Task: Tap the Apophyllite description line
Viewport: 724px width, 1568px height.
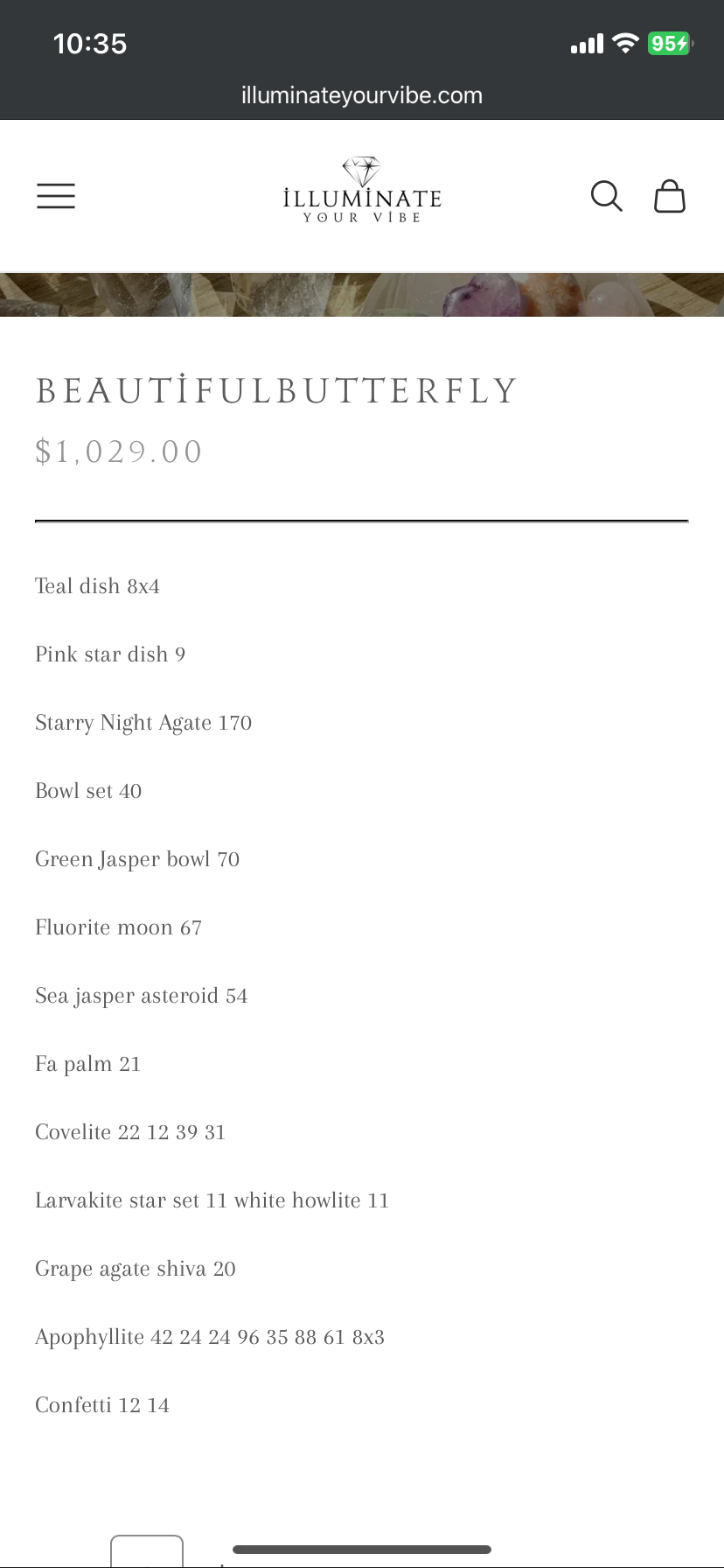Action: pos(210,1337)
